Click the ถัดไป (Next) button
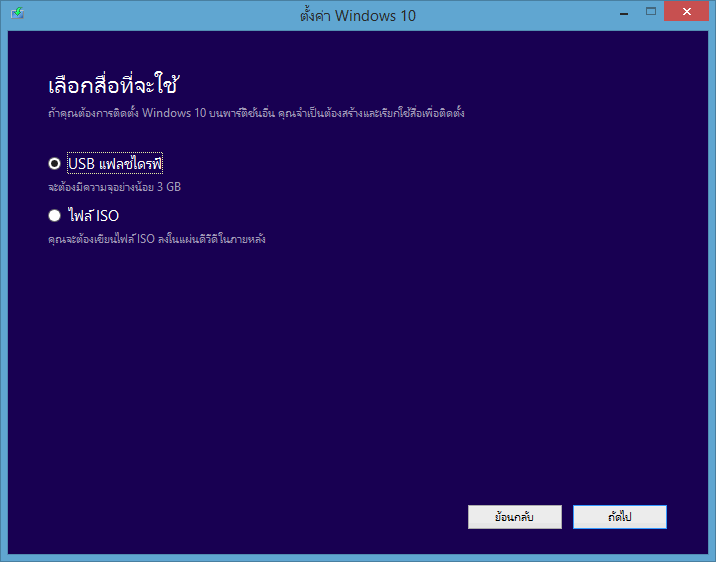The height and width of the screenshot is (562, 716). (620, 517)
